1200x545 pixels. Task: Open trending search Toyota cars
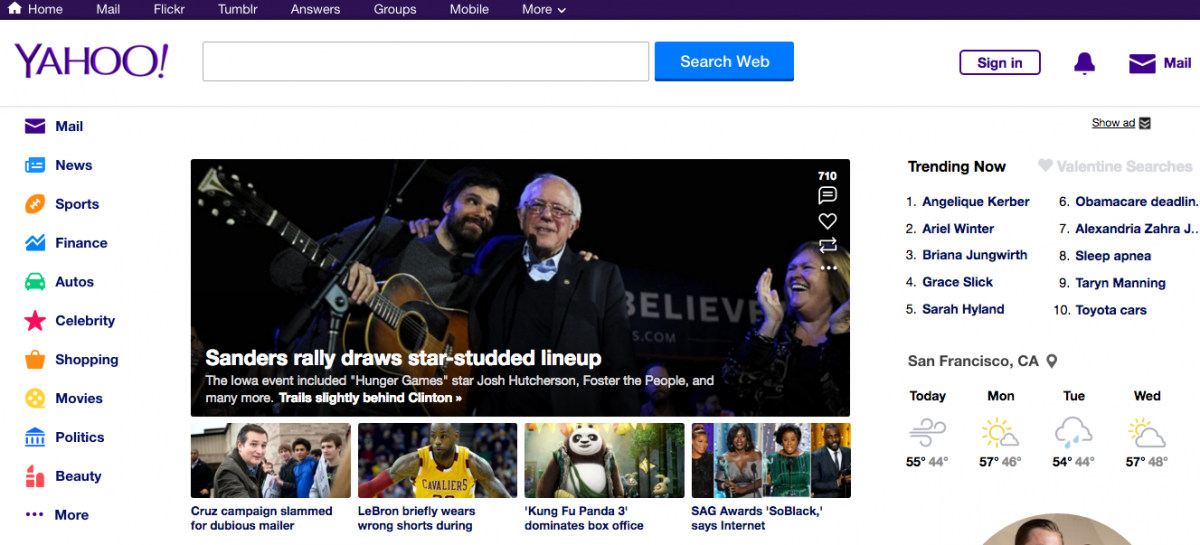point(1111,310)
